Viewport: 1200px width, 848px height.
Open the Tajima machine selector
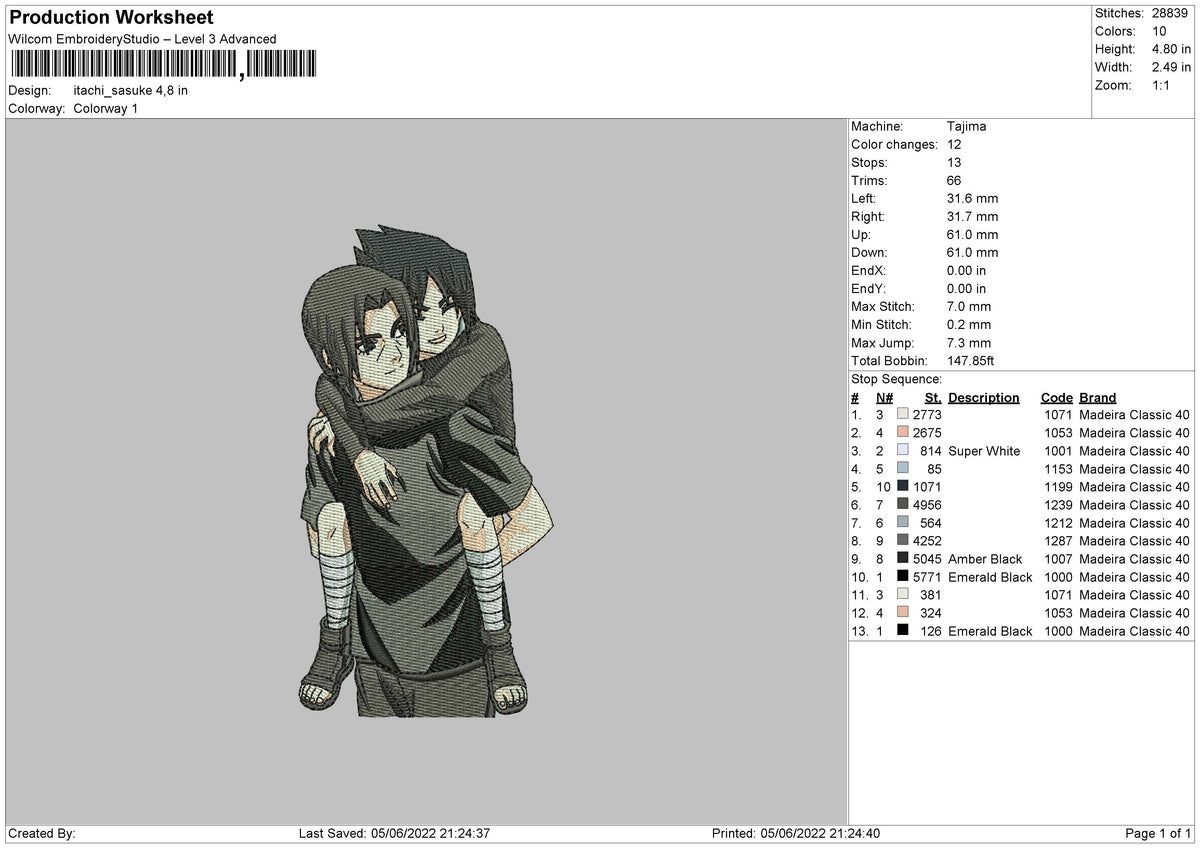(966, 126)
